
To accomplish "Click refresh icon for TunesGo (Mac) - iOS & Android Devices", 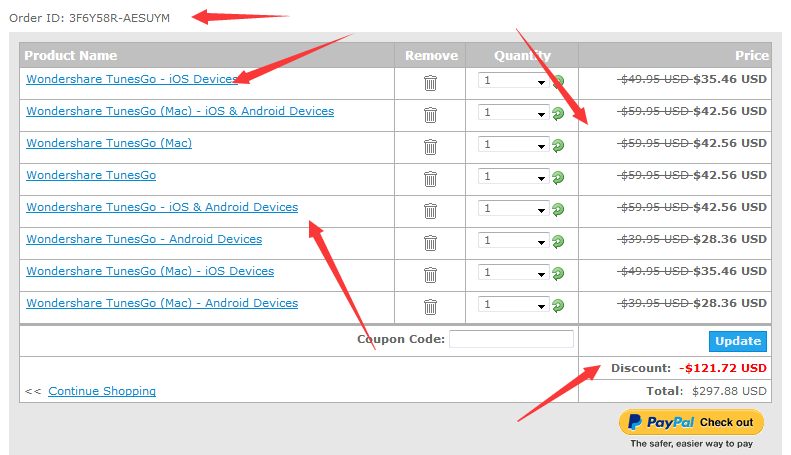I will point(558,113).
